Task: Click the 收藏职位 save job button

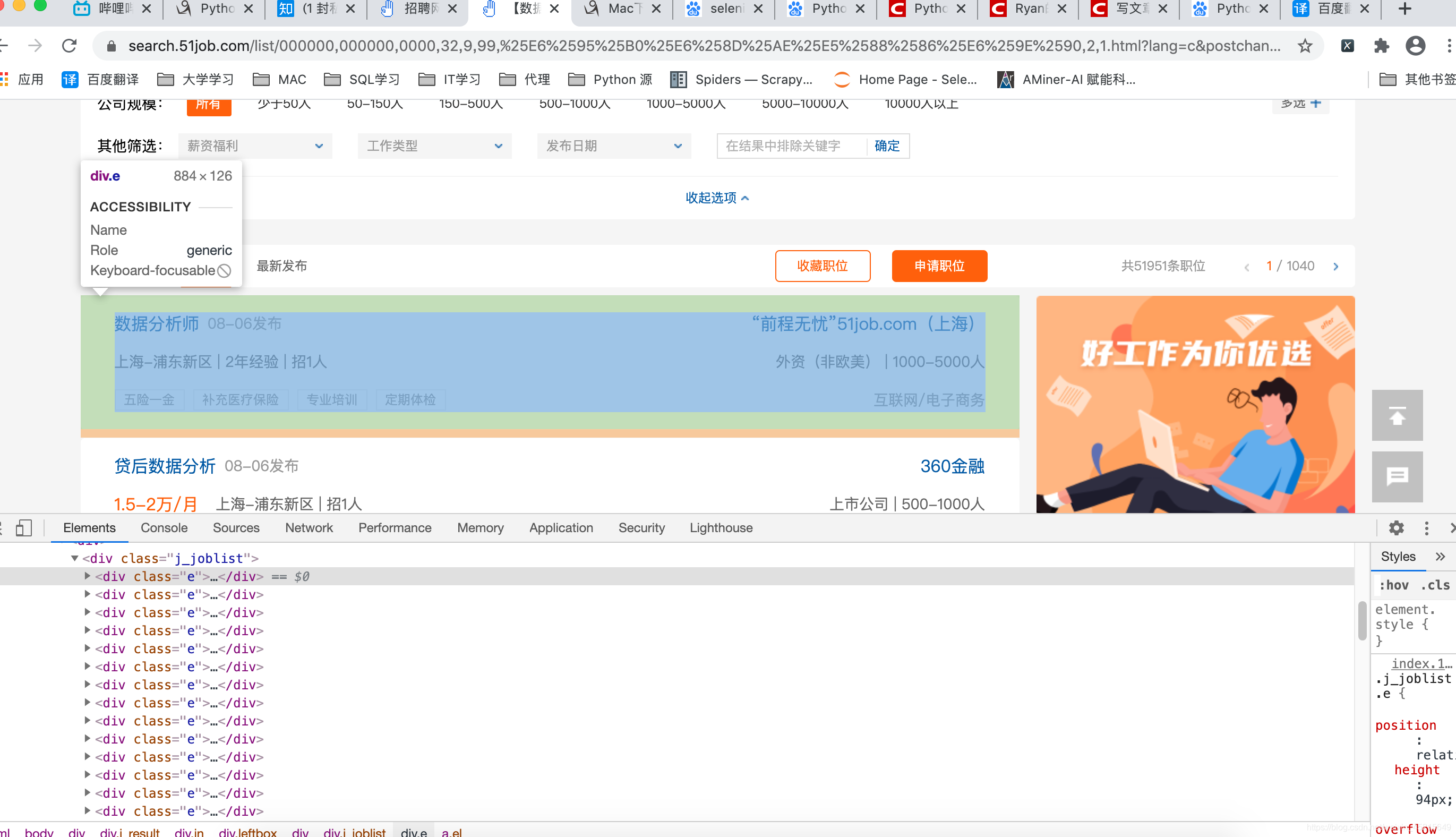Action: [x=821, y=266]
